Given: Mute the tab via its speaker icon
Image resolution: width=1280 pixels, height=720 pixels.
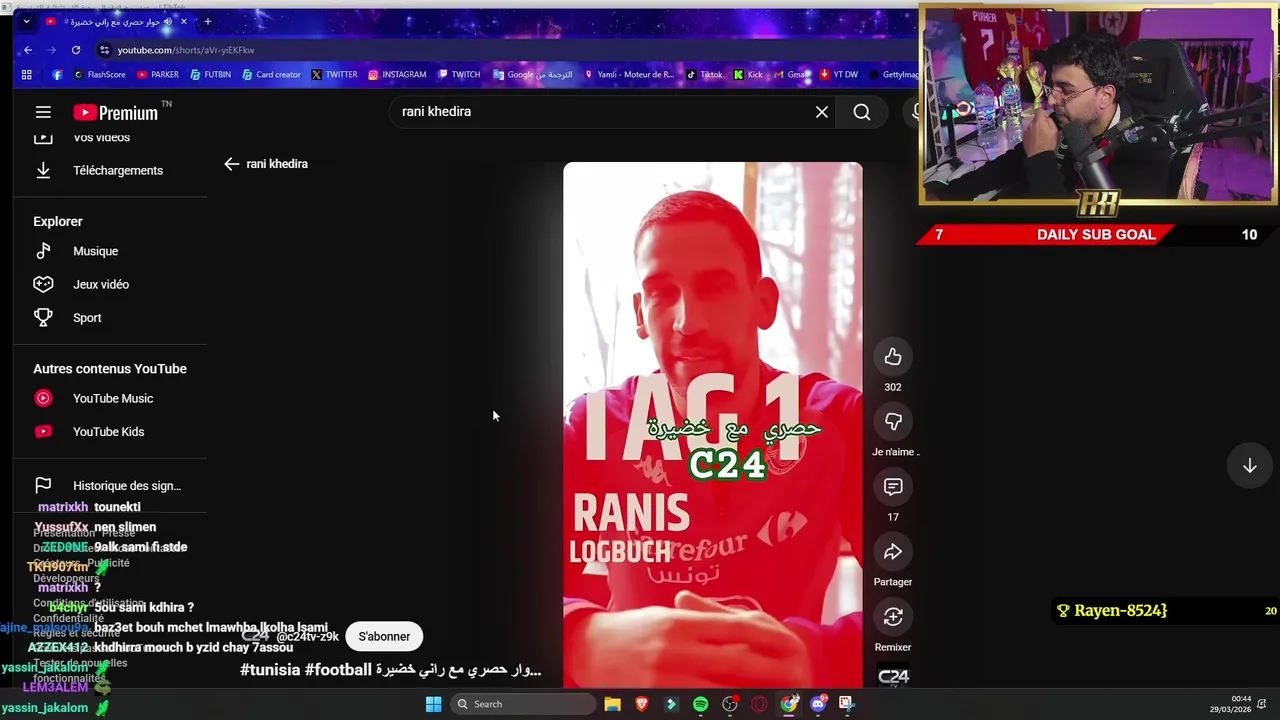Looking at the screenshot, I should [x=169, y=21].
